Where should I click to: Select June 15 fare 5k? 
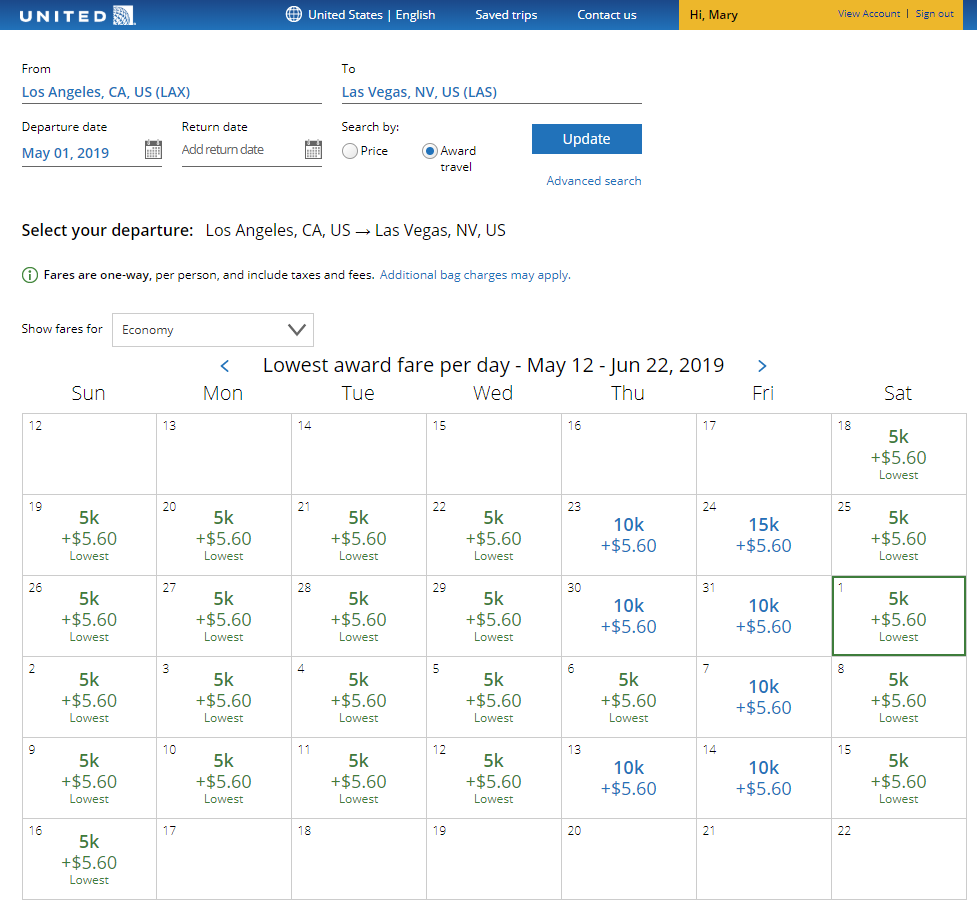pyautogui.click(x=898, y=778)
